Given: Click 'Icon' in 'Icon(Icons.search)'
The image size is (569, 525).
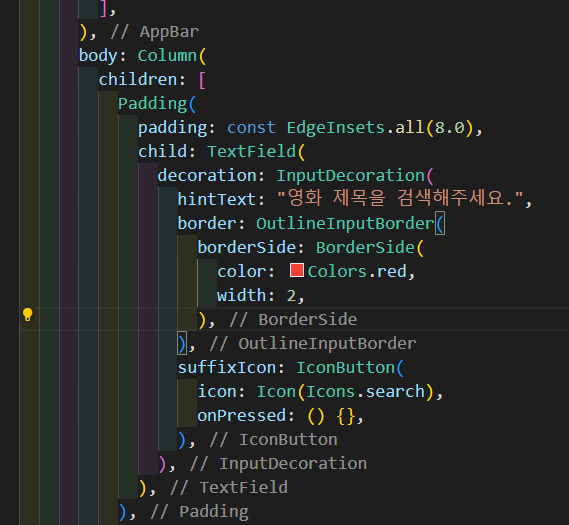Looking at the screenshot, I should coord(277,392).
